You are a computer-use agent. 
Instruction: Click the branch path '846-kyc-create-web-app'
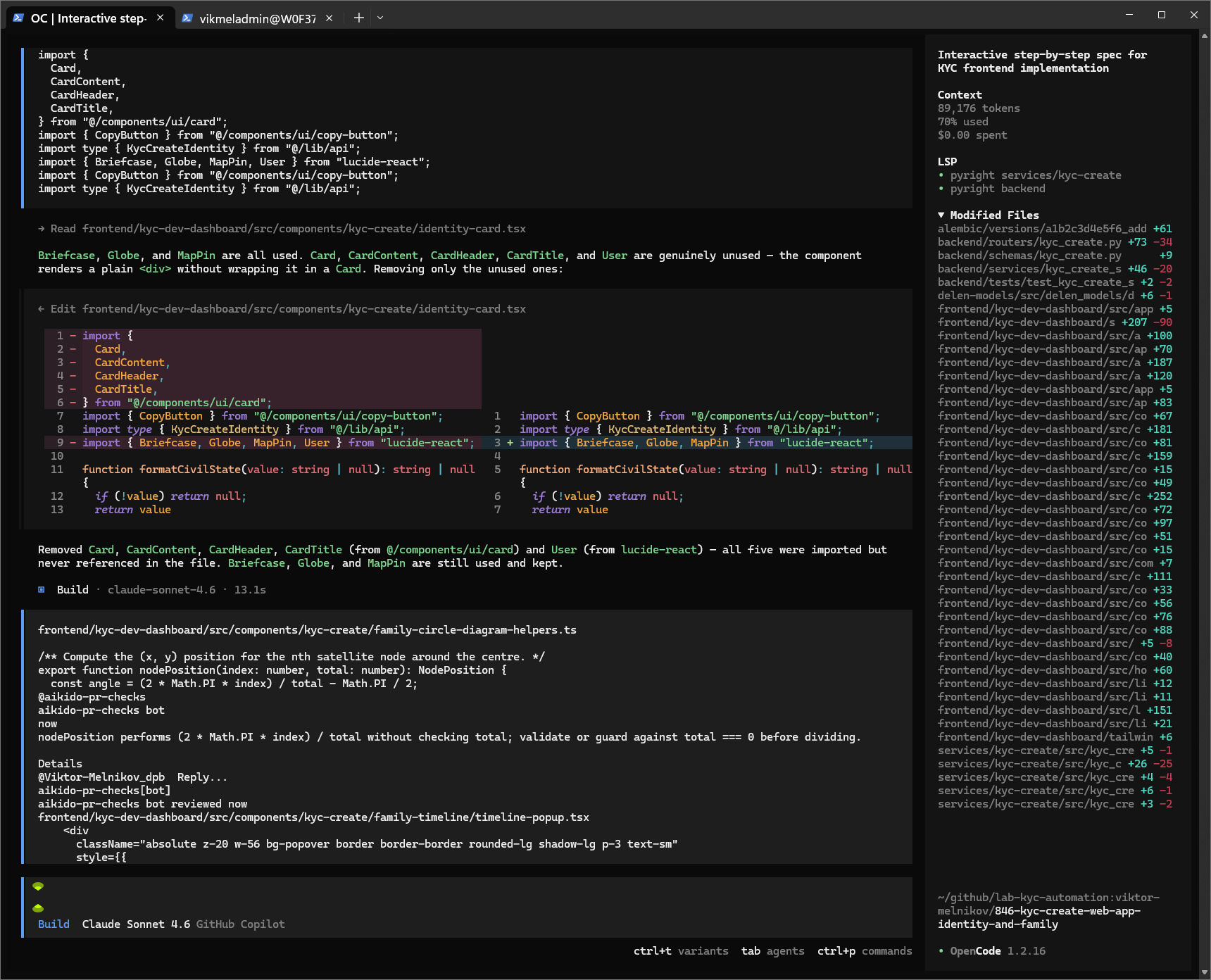[x=1067, y=911]
